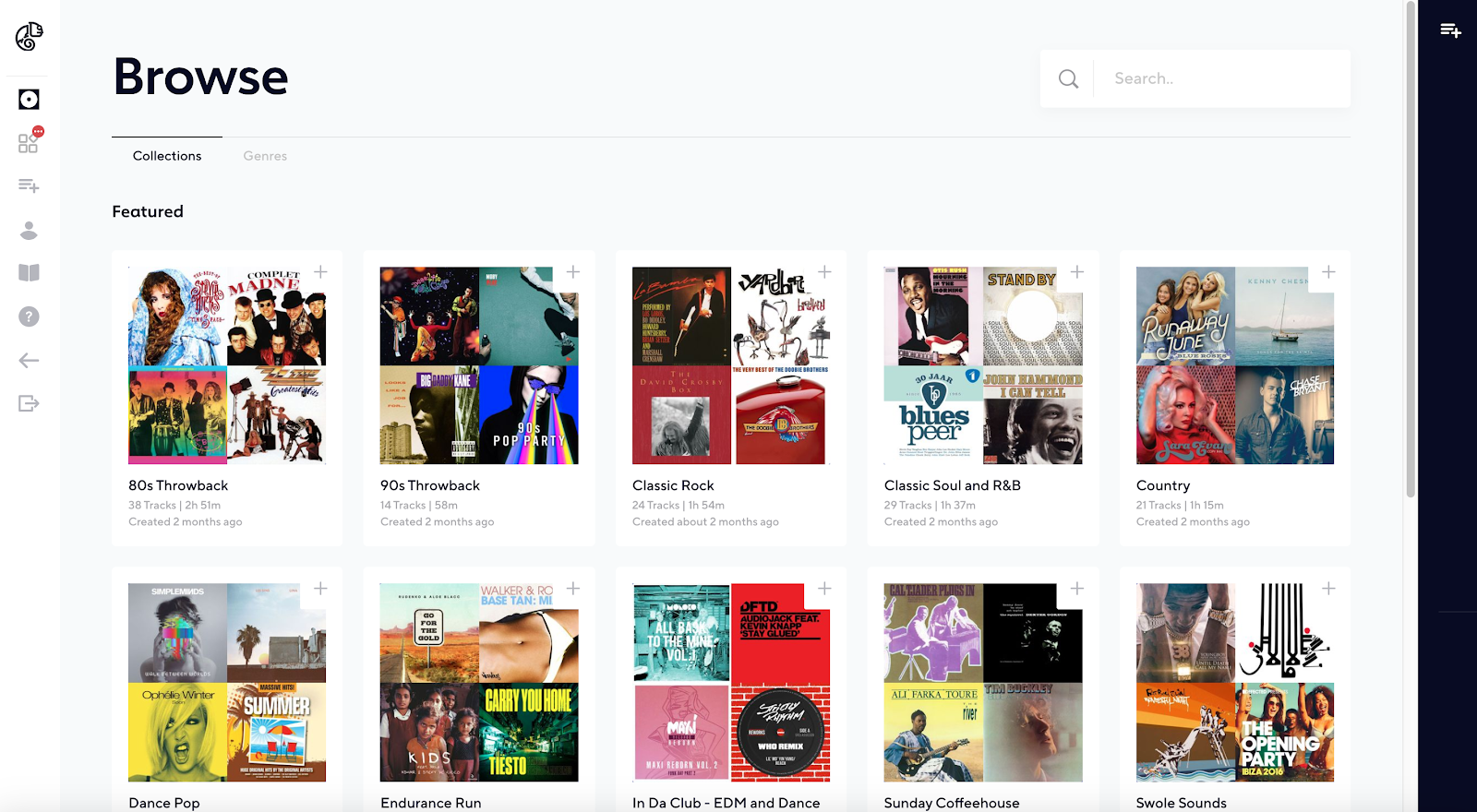Open the Browse disc icon in sidebar
The width and height of the screenshot is (1477, 812).
point(29,100)
